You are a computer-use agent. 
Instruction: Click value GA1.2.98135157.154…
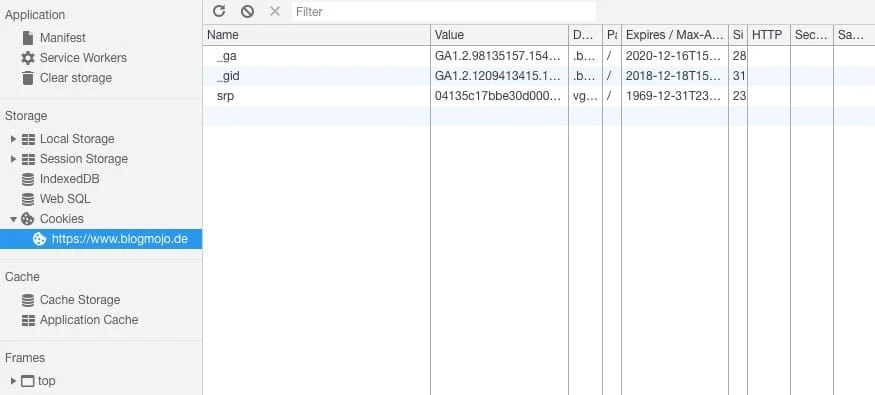tap(498, 56)
